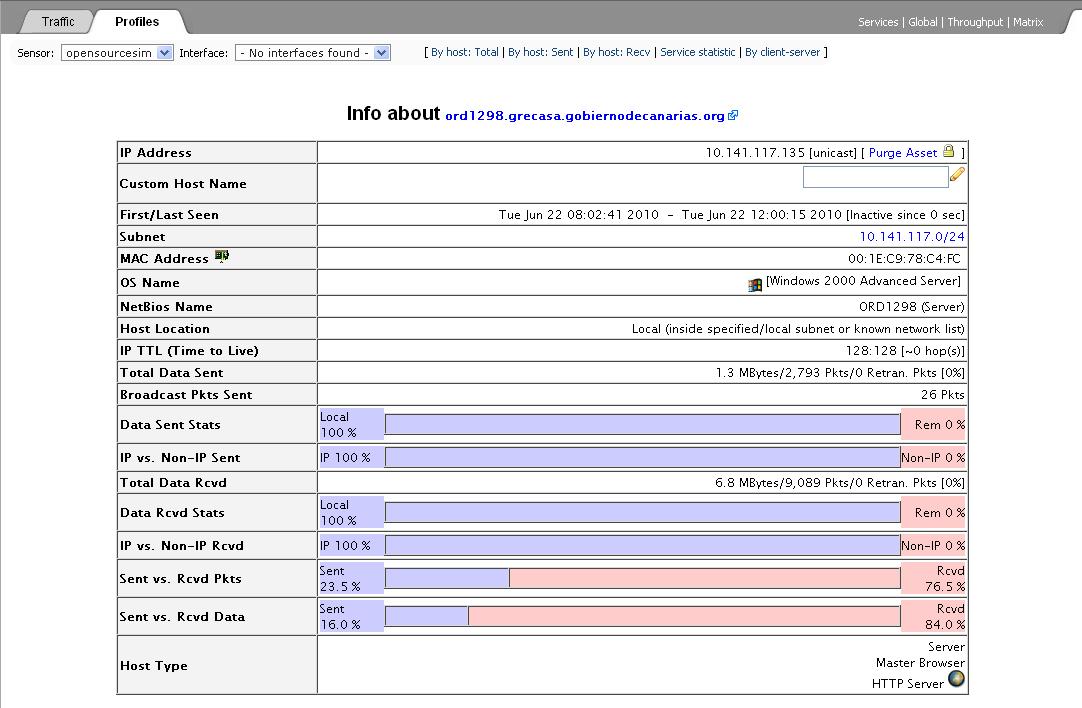Click the external link icon after the hostname

(733, 116)
